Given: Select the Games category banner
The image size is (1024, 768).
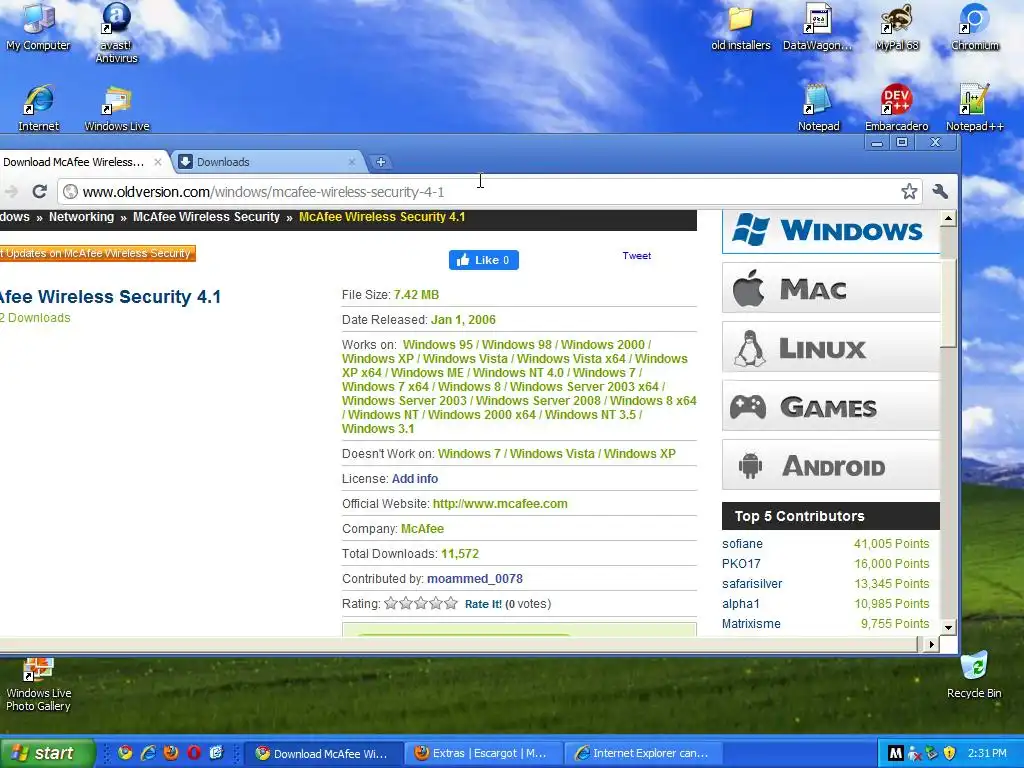Looking at the screenshot, I should click(x=831, y=407).
